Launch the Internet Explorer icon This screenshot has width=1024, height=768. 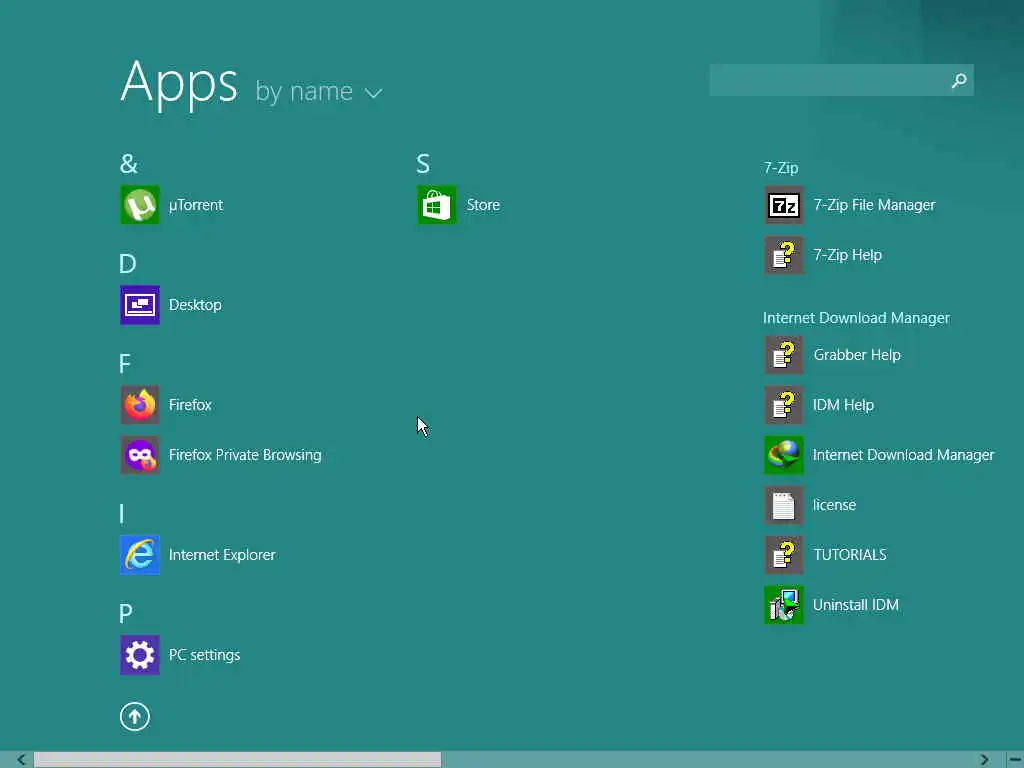pos(140,555)
